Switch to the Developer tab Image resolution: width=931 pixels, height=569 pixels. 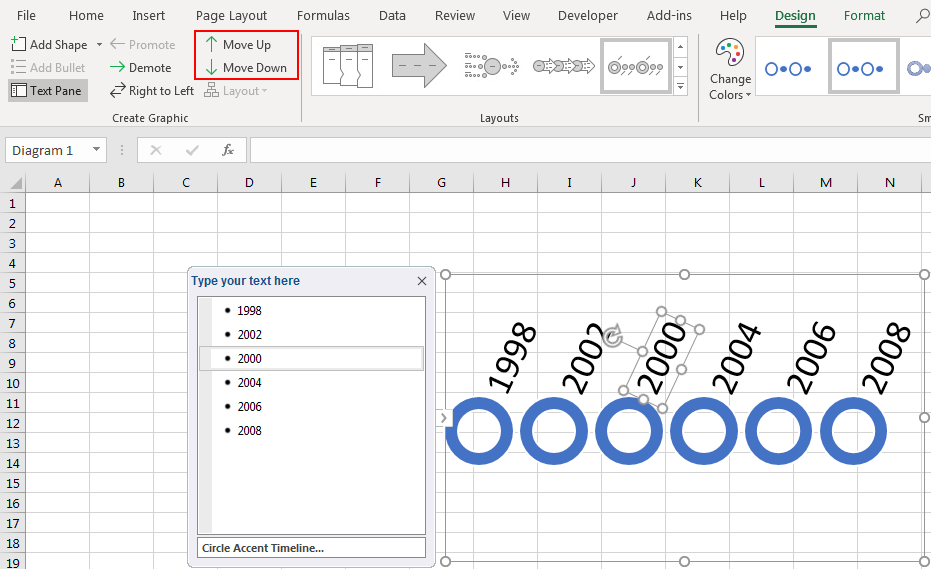(588, 15)
